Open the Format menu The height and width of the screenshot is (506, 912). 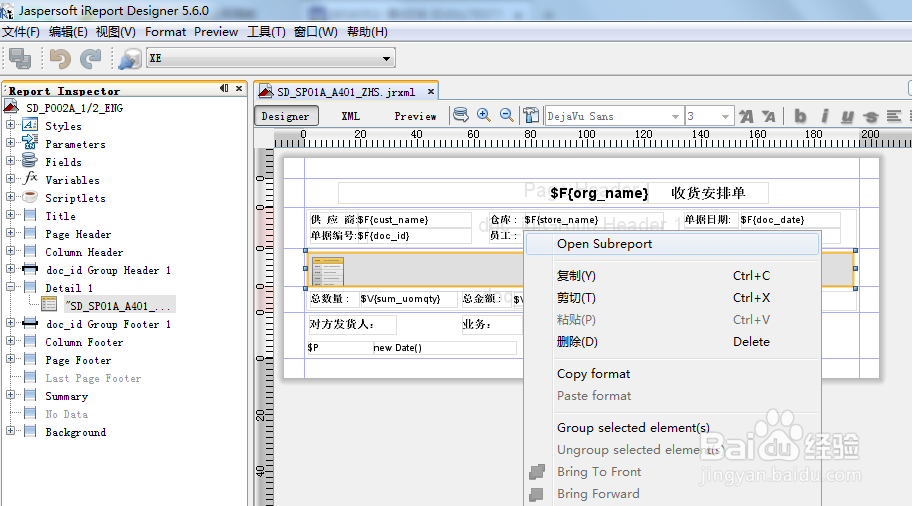click(165, 32)
